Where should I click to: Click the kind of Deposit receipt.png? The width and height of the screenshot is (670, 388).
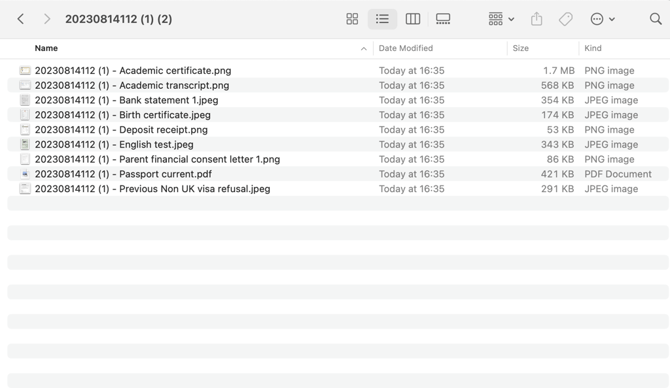tap(609, 129)
